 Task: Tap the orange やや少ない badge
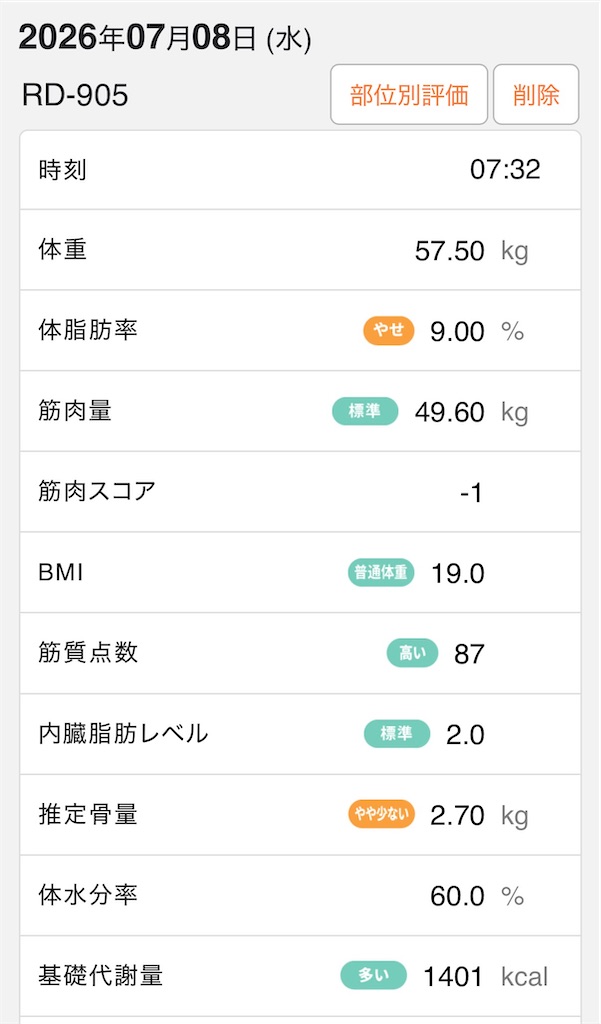click(x=382, y=814)
